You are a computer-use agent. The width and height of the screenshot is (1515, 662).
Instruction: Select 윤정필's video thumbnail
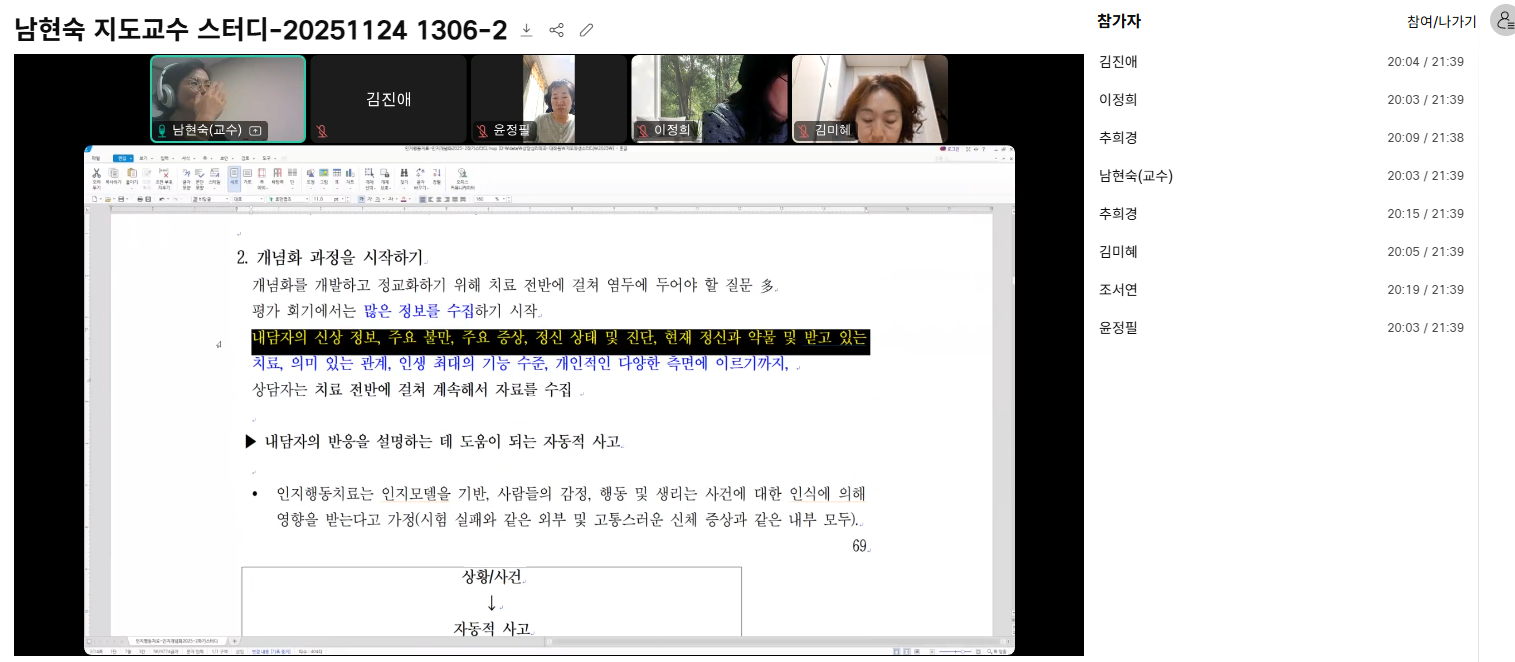point(548,99)
